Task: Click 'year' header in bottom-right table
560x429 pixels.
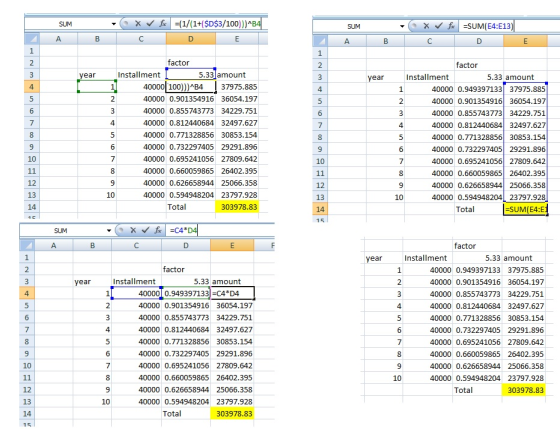Action: [374, 258]
